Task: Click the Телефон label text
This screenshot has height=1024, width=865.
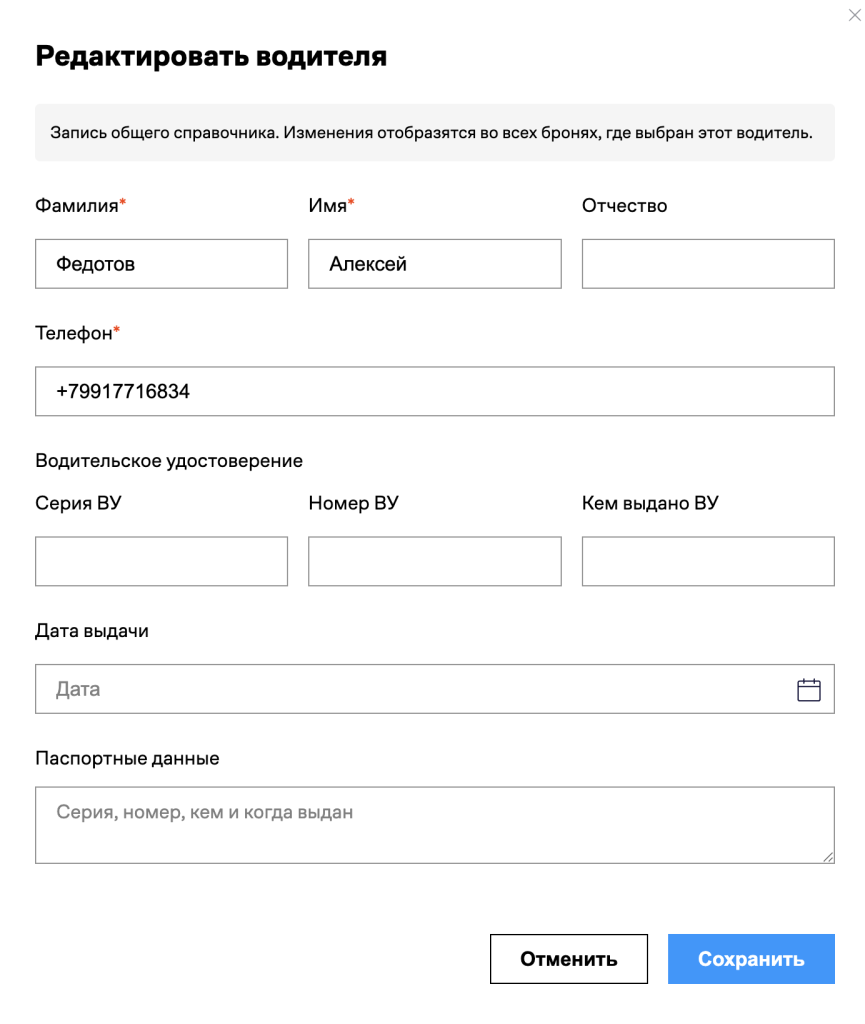Action: 74,333
